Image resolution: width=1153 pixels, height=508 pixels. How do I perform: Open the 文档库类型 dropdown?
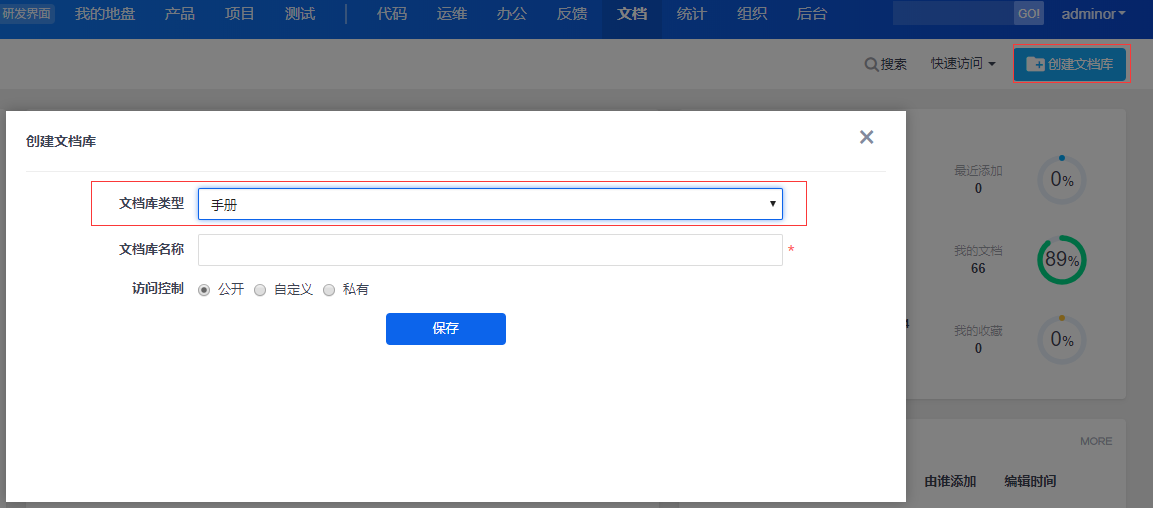click(490, 204)
